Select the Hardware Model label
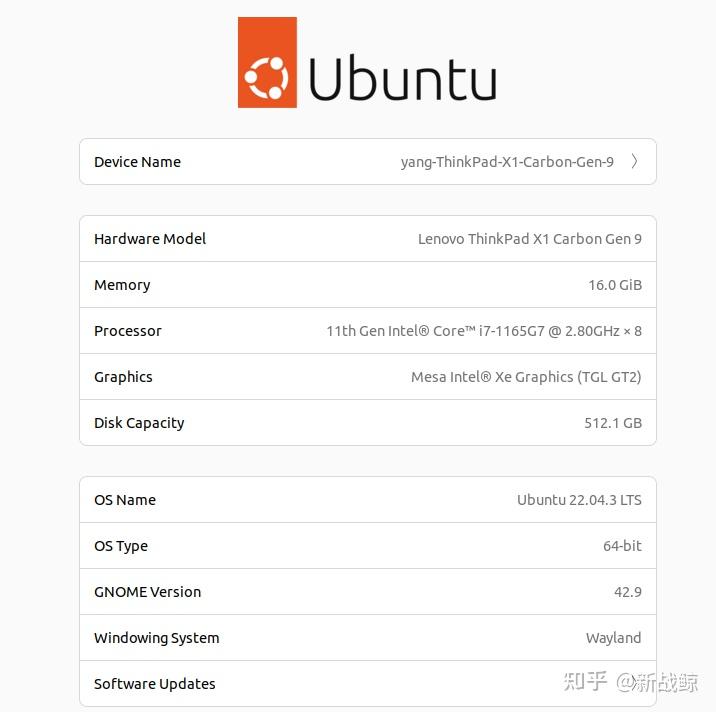The width and height of the screenshot is (716, 712). [150, 239]
